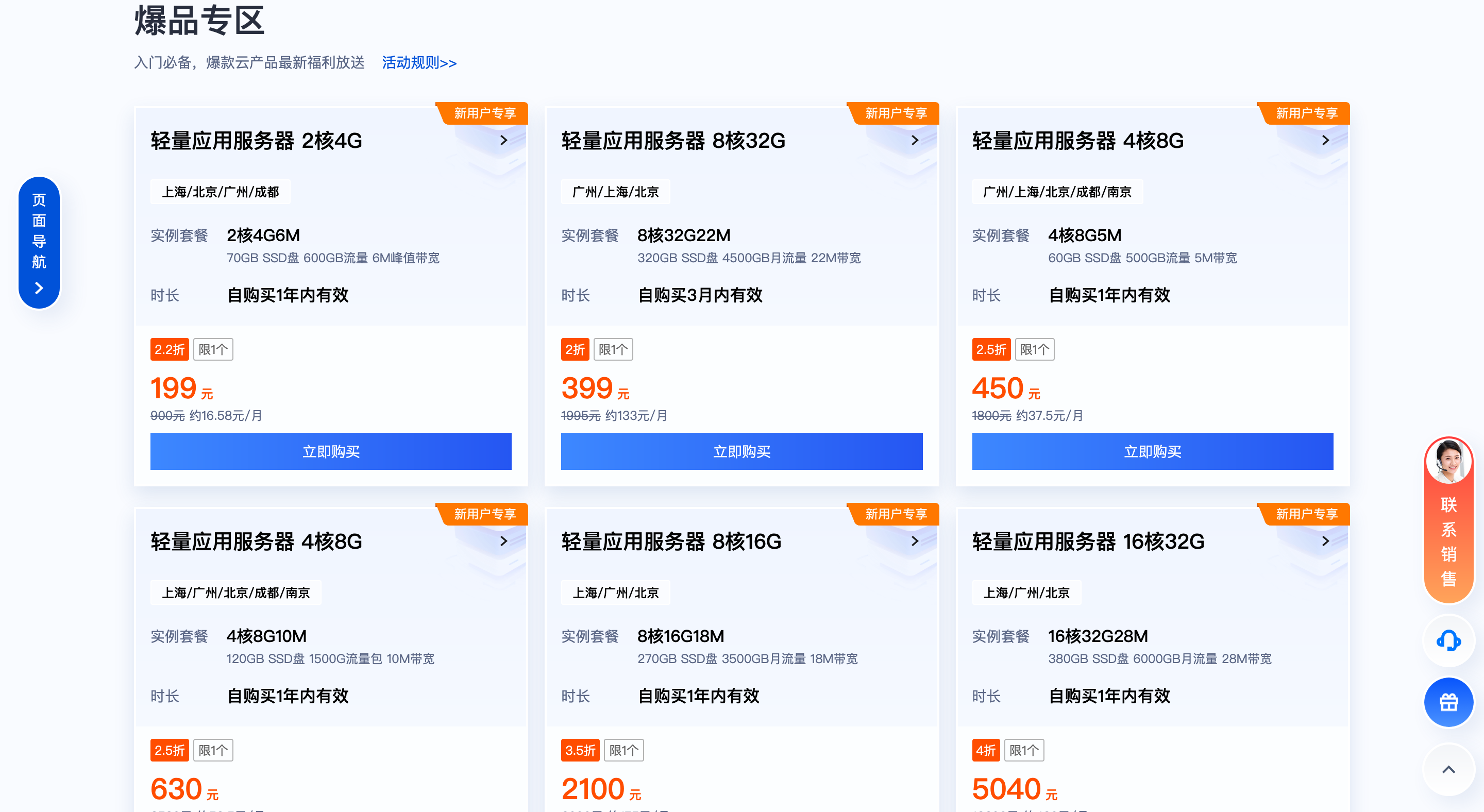Open the chevron on the 450元 4核8G card

click(1326, 140)
